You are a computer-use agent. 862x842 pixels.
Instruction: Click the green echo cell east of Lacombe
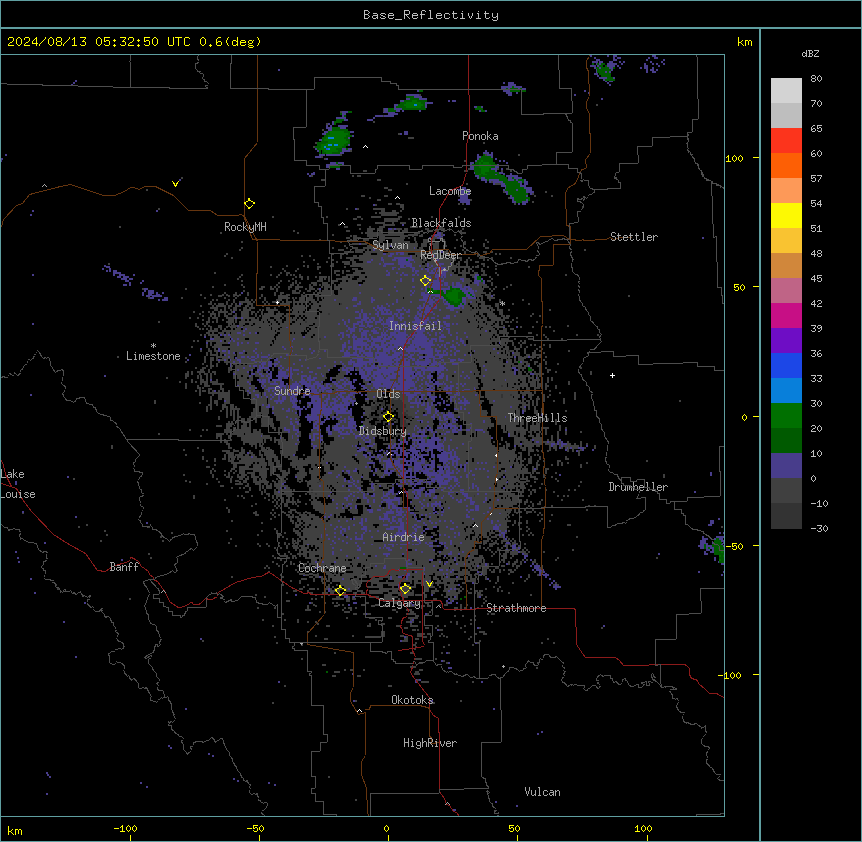coord(501,179)
